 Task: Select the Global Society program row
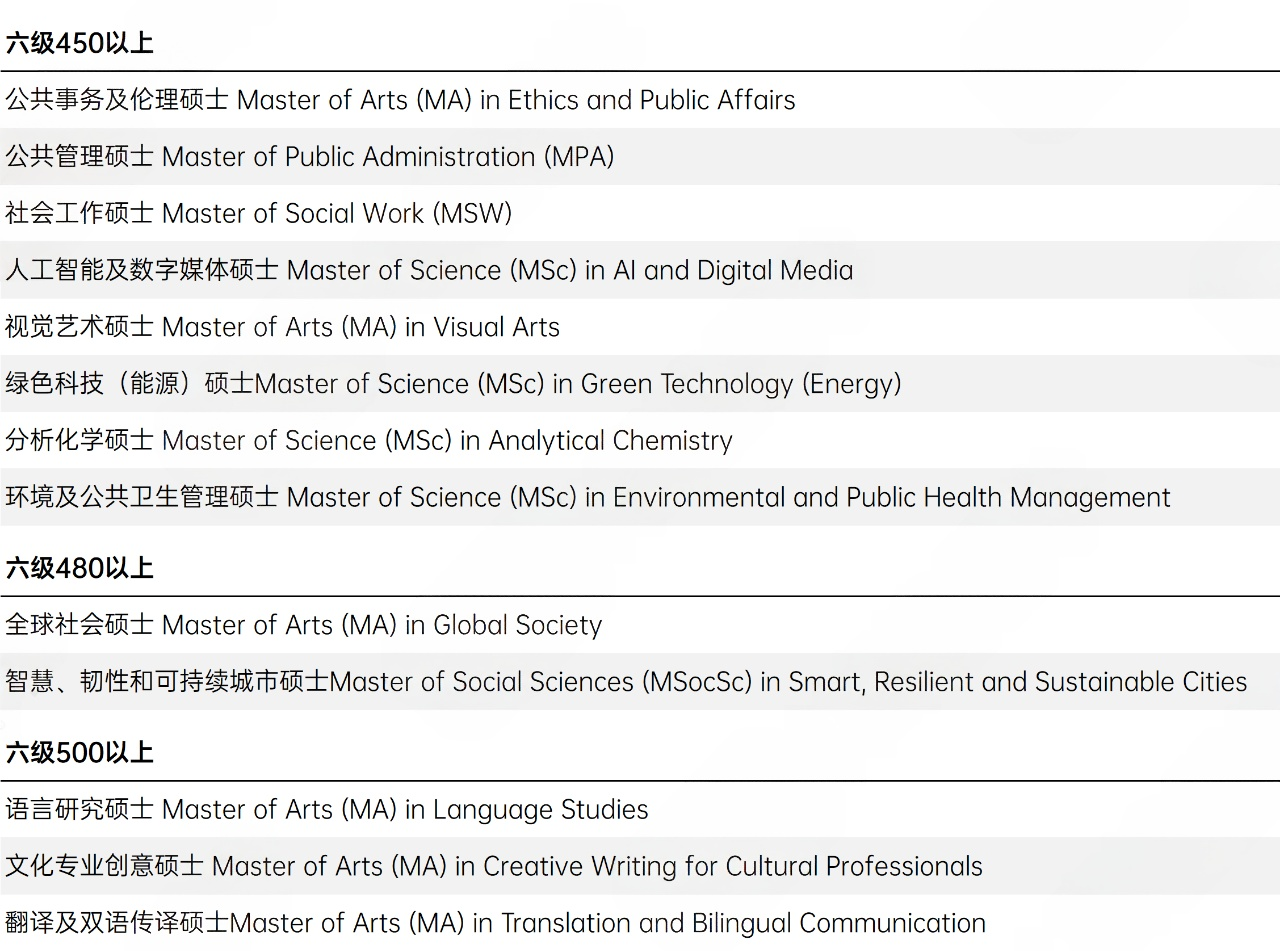pyautogui.click(x=303, y=626)
